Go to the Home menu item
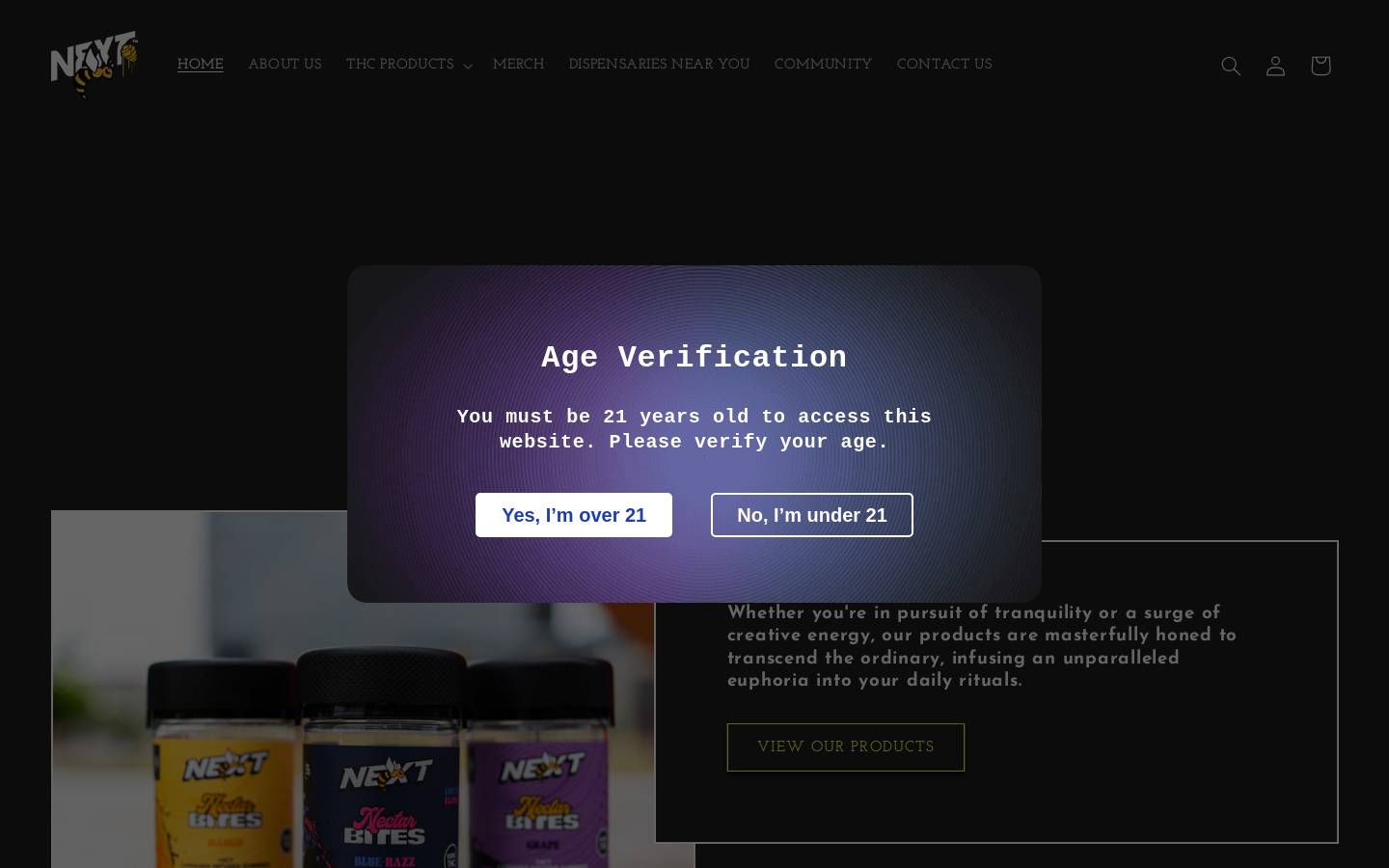 [x=201, y=65]
